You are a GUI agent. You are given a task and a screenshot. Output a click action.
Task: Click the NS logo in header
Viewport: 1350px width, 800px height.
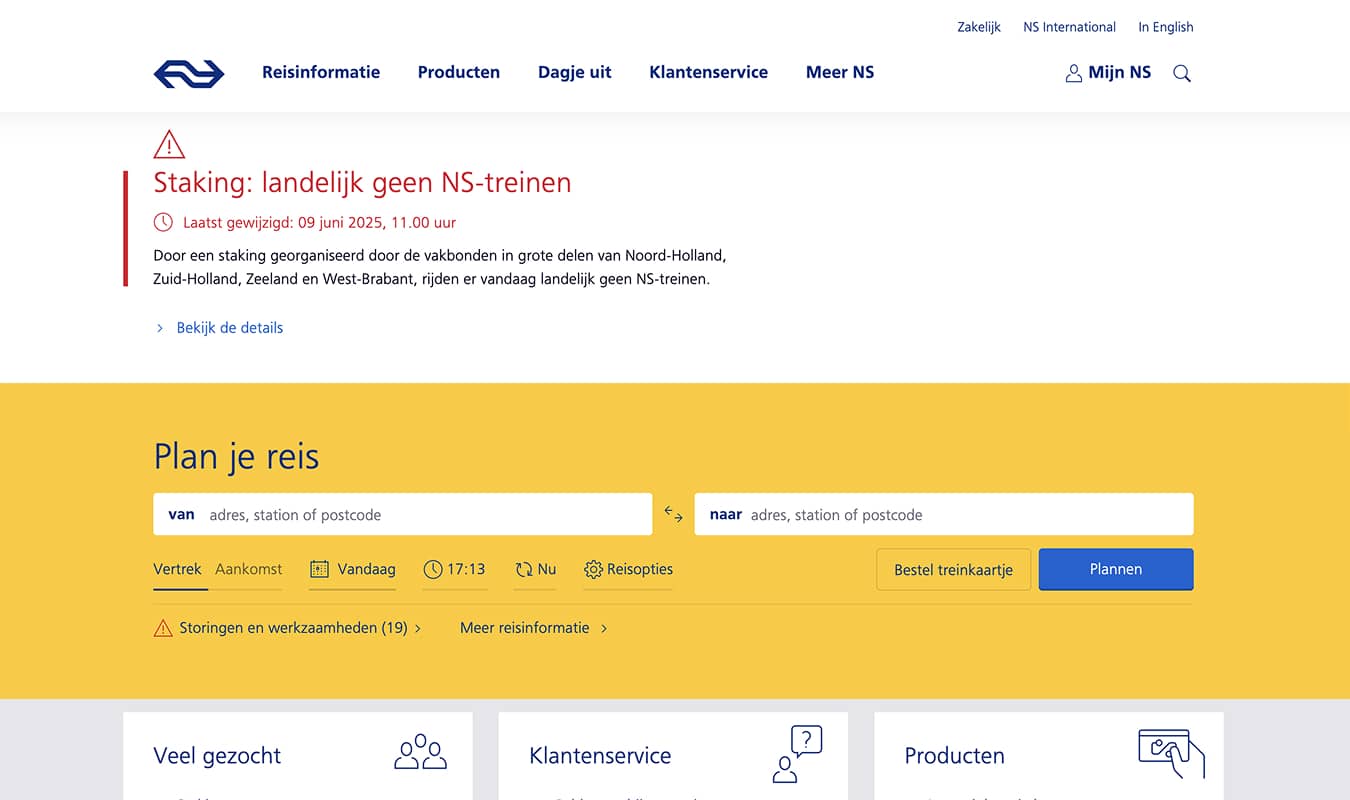coord(189,73)
